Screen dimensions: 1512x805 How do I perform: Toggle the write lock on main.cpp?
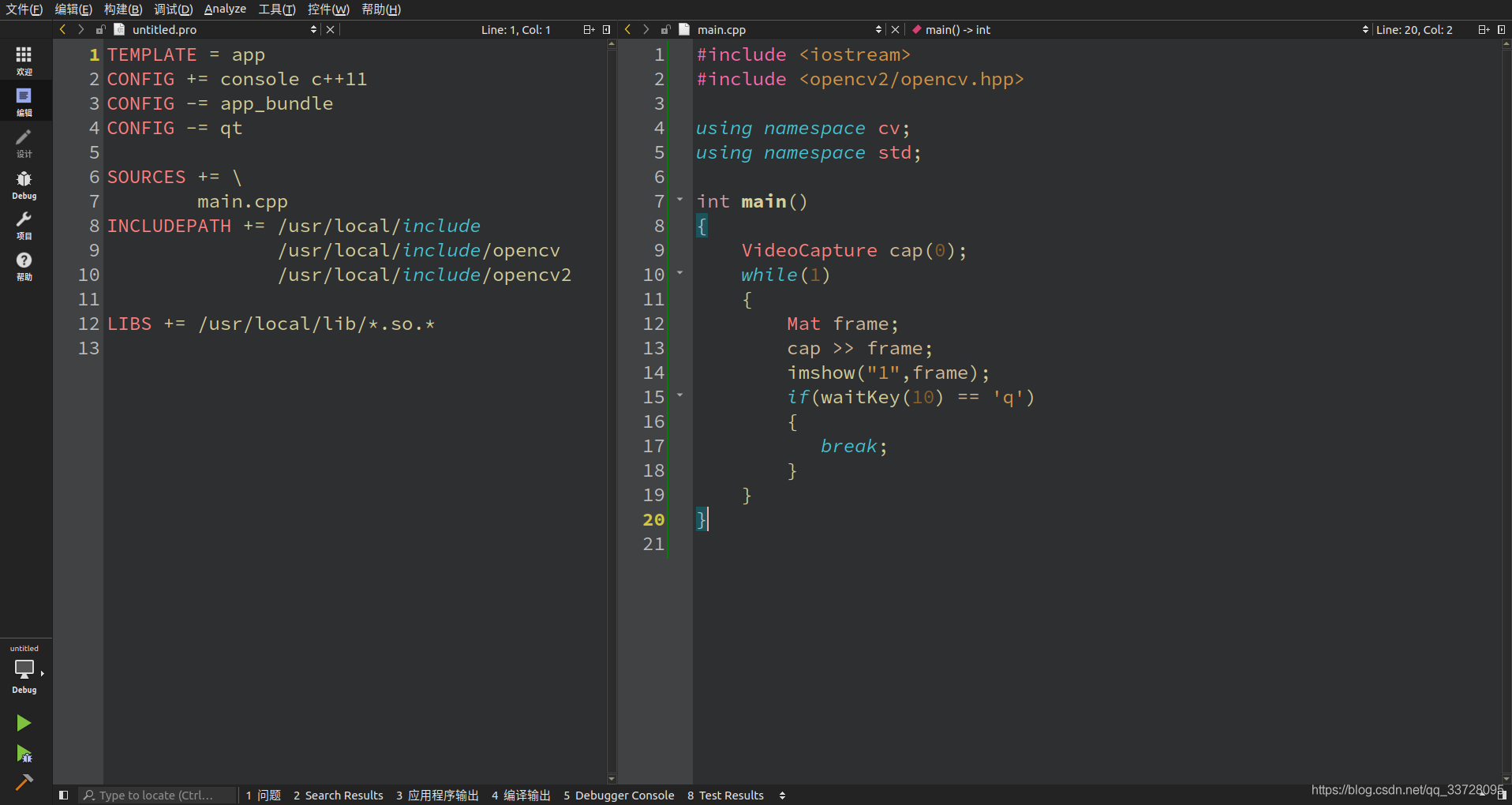(x=666, y=29)
